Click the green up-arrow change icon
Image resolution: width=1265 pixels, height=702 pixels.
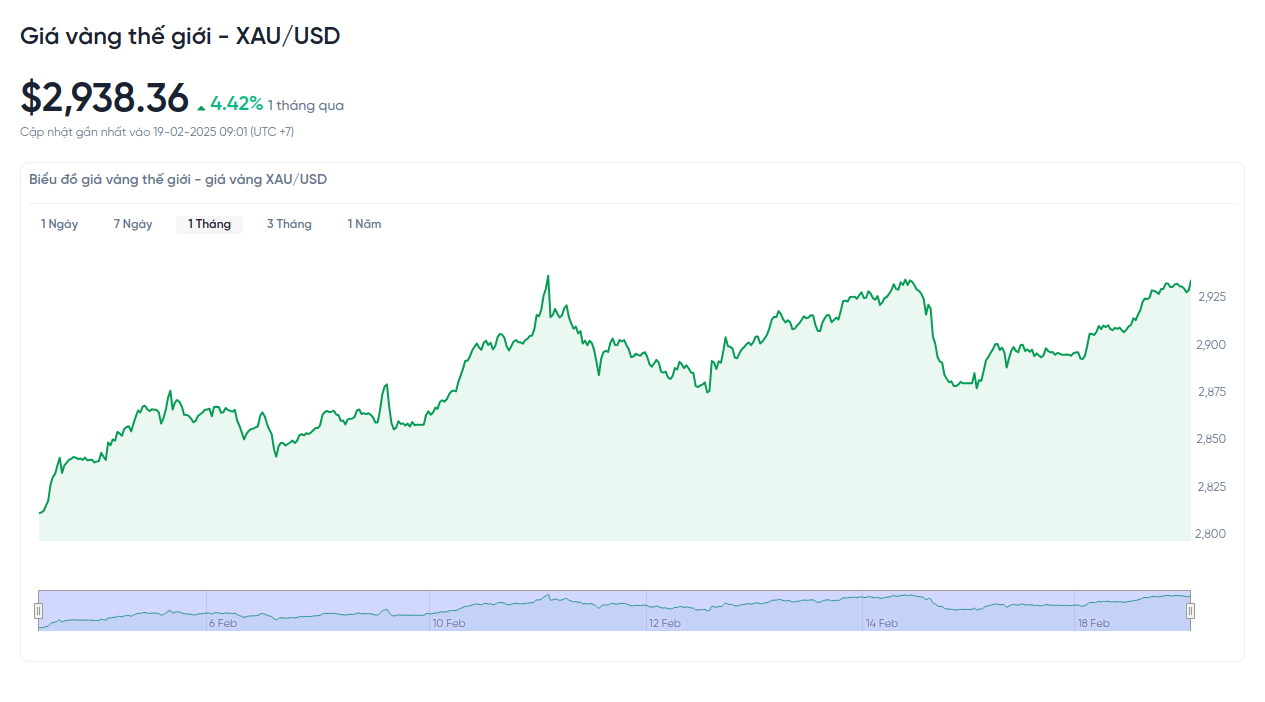tap(201, 106)
